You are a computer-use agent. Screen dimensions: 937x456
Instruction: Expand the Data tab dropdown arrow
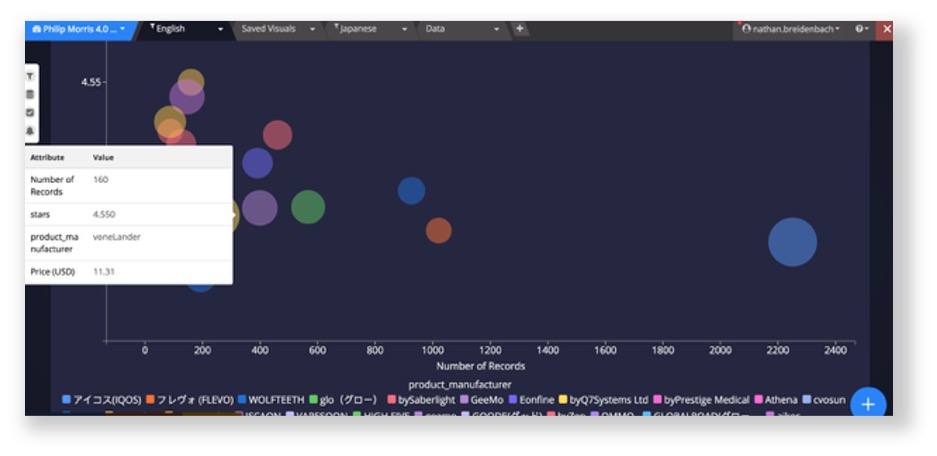point(496,29)
